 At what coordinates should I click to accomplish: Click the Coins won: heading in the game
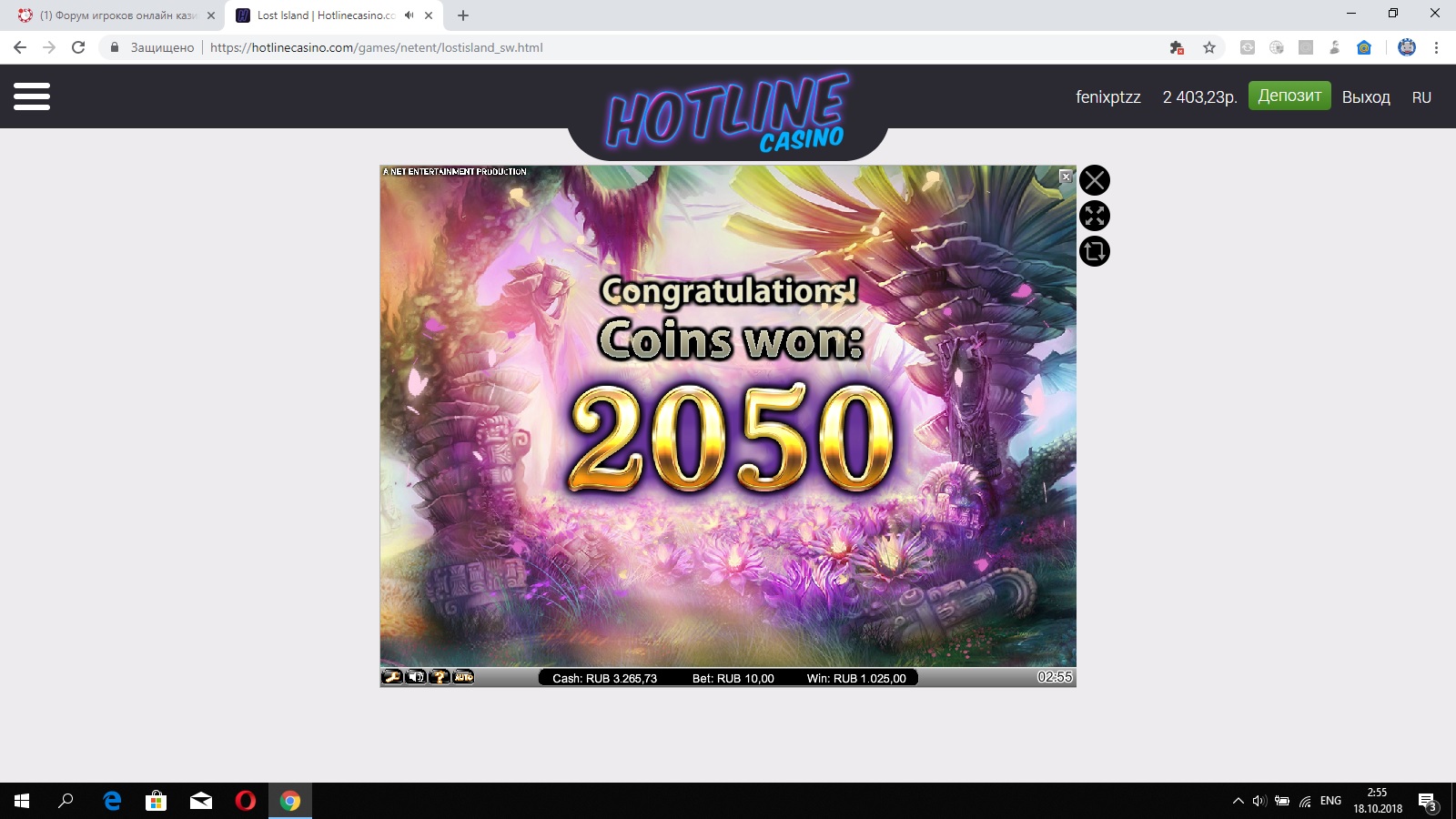731,340
